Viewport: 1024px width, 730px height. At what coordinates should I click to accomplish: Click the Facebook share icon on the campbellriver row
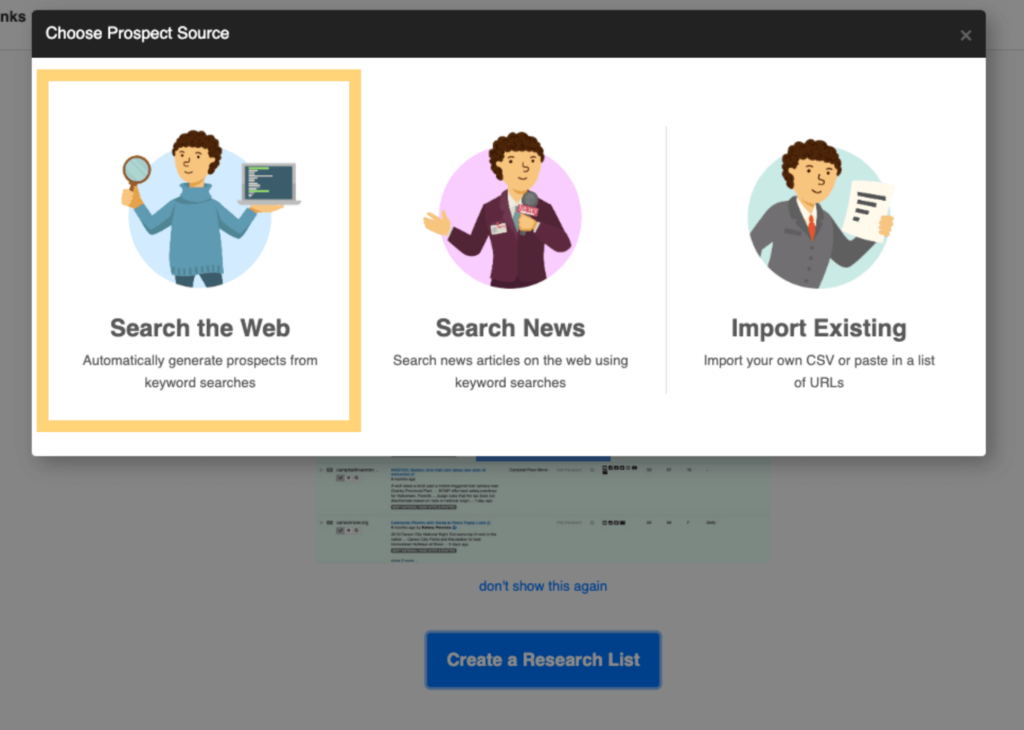618,469
